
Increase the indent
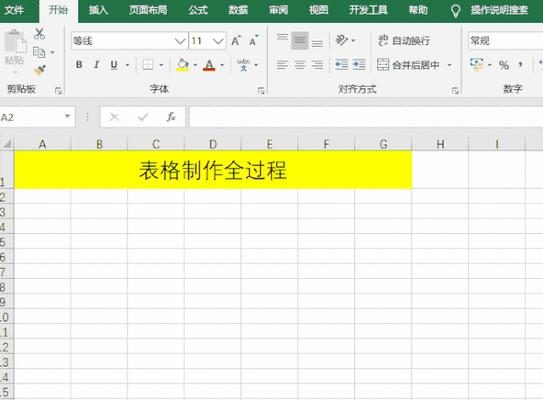(359, 65)
